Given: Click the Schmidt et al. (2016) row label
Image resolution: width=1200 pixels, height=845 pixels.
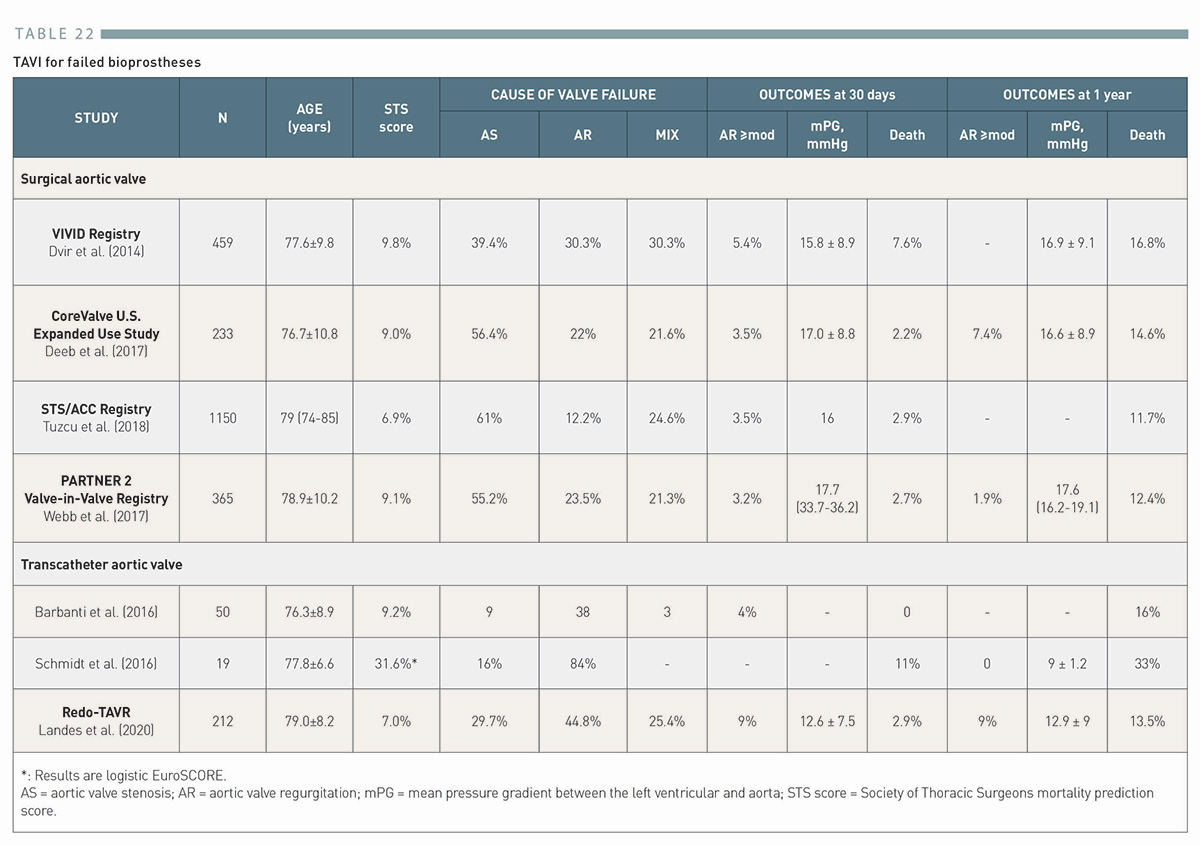Looking at the screenshot, I should (96, 663).
